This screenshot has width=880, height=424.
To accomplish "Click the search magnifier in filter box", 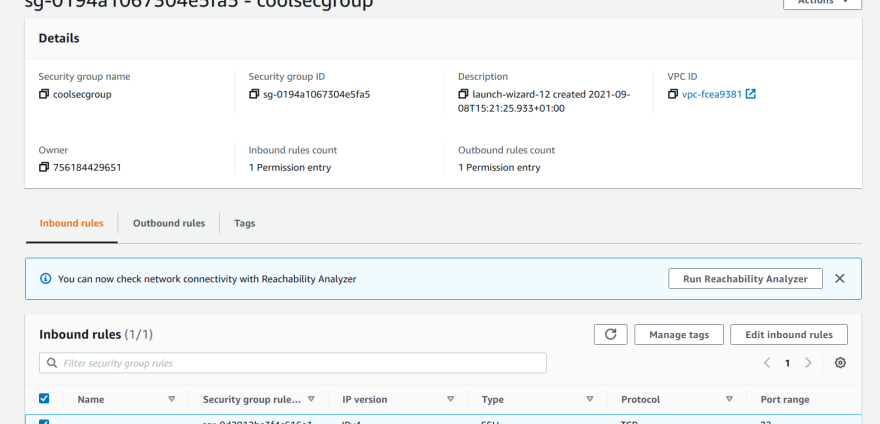I will [52, 363].
